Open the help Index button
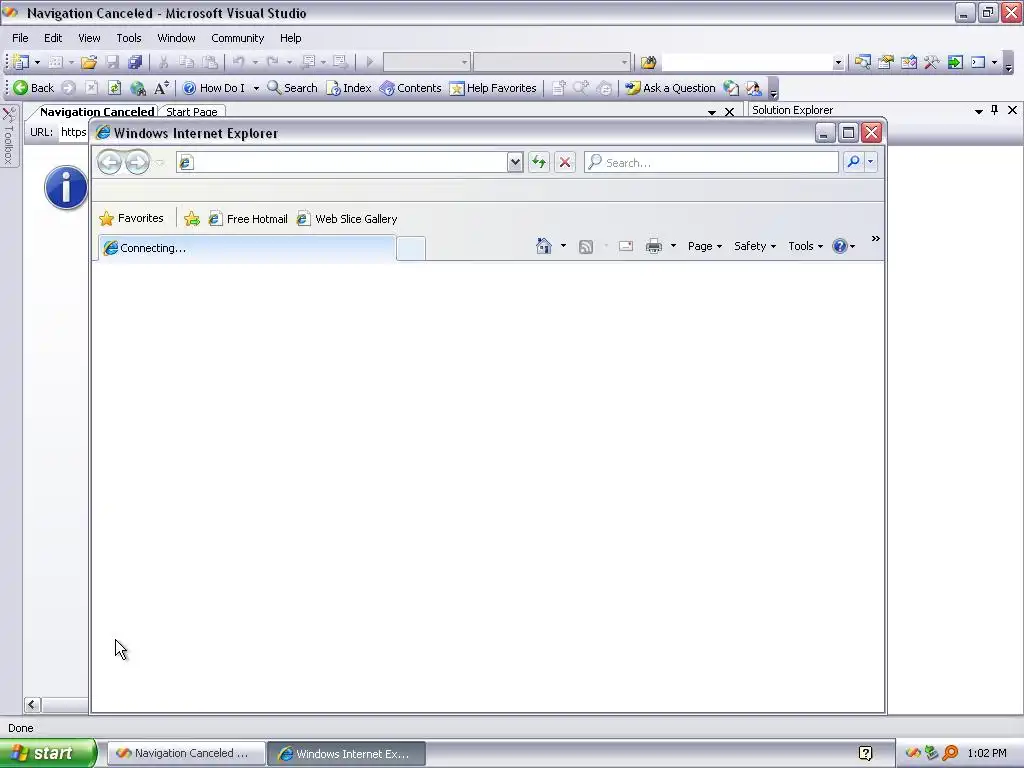 [349, 88]
